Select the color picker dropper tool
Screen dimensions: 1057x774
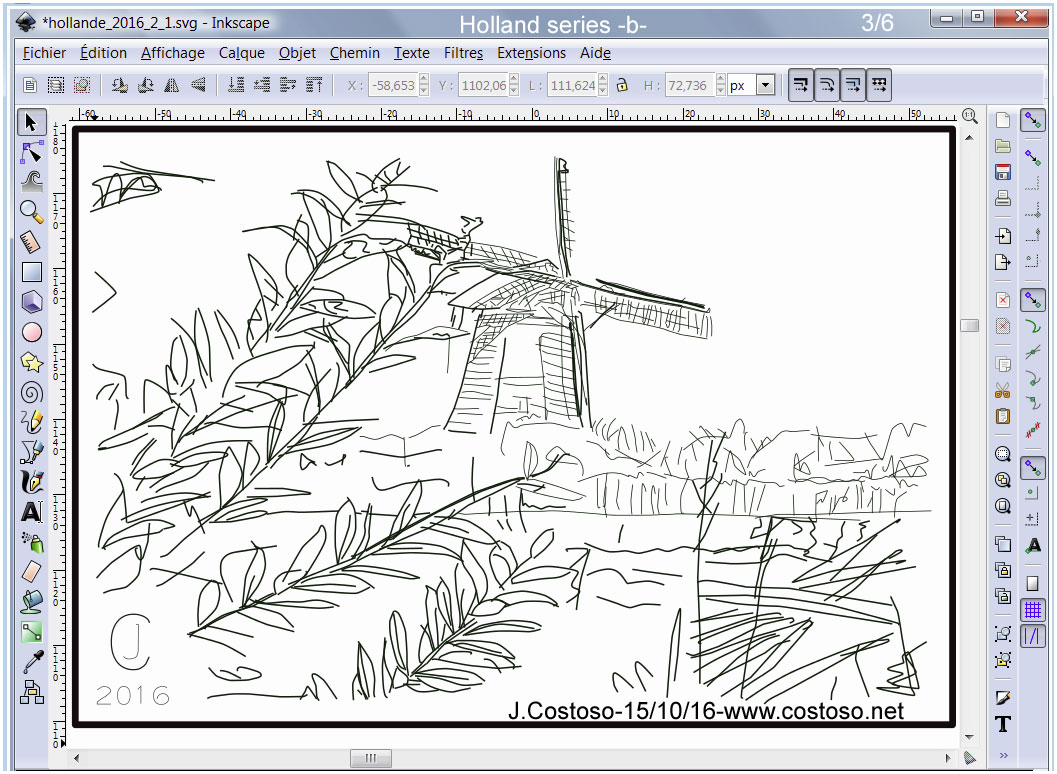point(31,662)
